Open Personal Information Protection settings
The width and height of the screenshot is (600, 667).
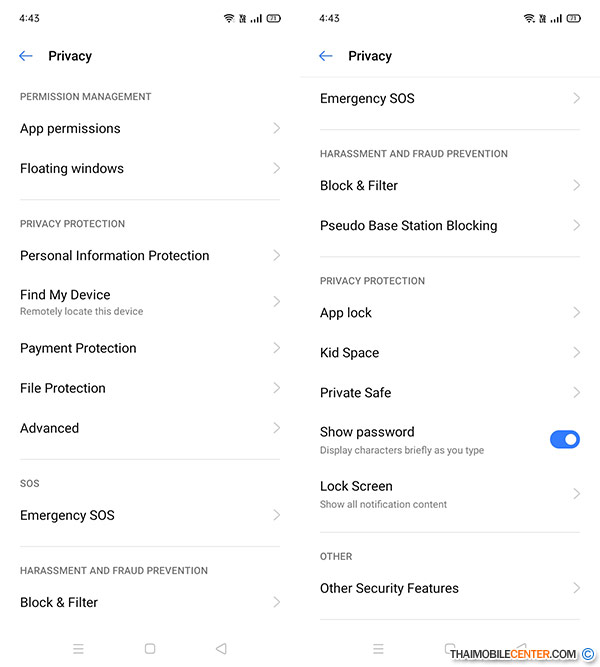(115, 255)
